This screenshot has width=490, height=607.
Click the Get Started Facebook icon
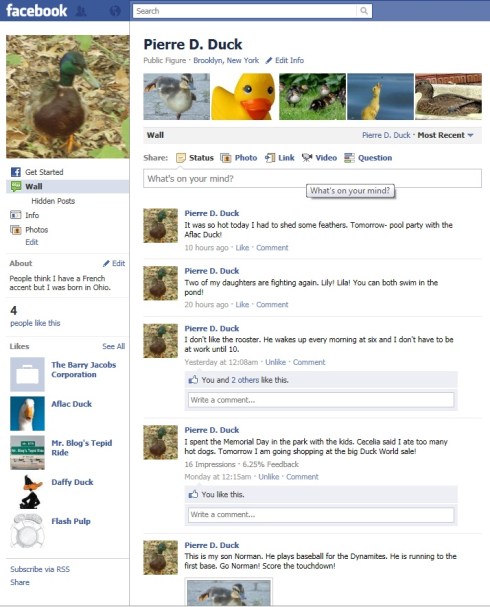[15, 172]
